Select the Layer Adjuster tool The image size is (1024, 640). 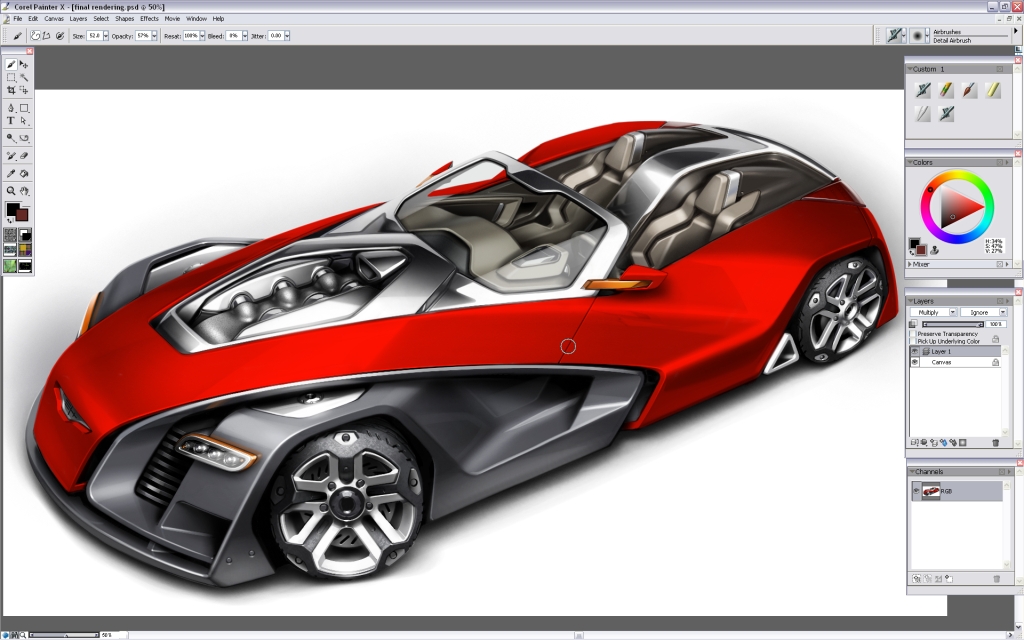click(x=25, y=64)
